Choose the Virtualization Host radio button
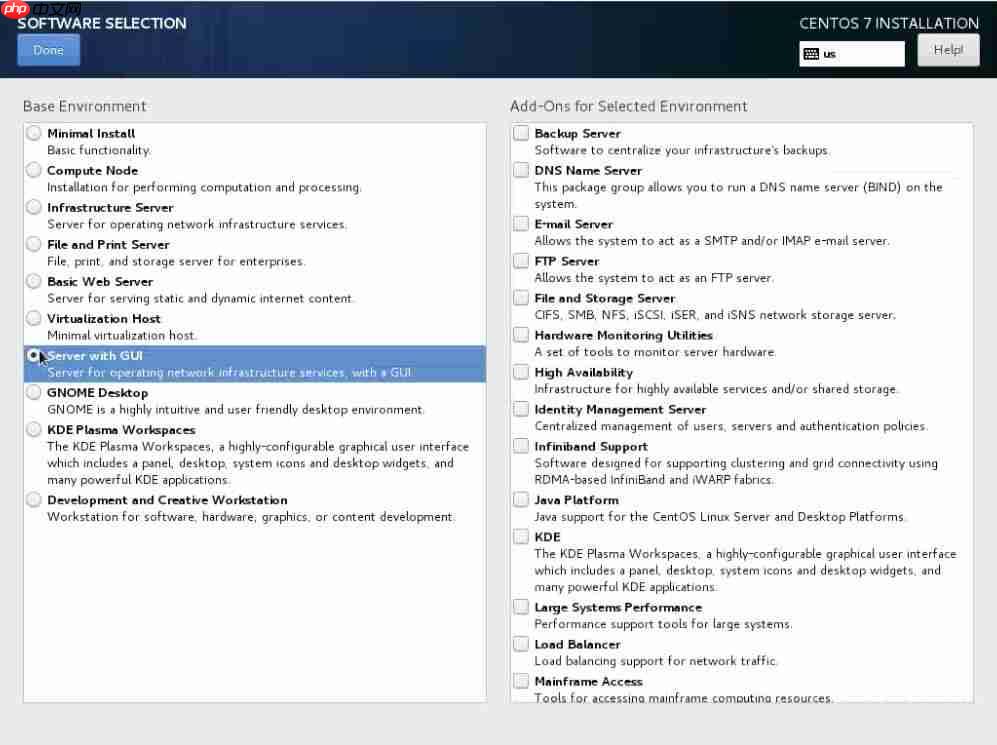The height and width of the screenshot is (745, 997). [x=34, y=318]
